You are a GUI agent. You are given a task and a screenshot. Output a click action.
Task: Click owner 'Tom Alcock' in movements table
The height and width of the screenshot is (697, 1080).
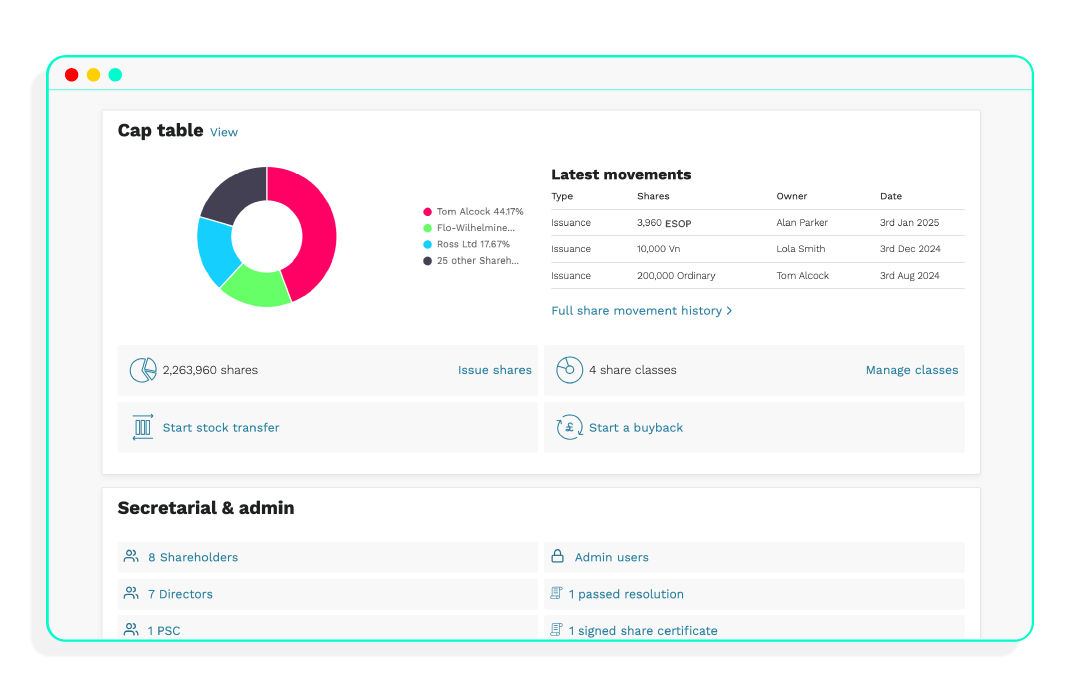(x=802, y=275)
